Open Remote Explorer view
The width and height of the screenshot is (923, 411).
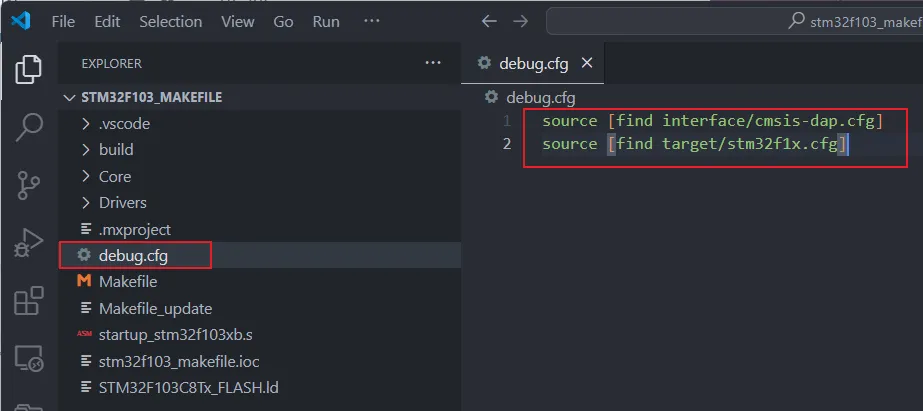click(29, 358)
